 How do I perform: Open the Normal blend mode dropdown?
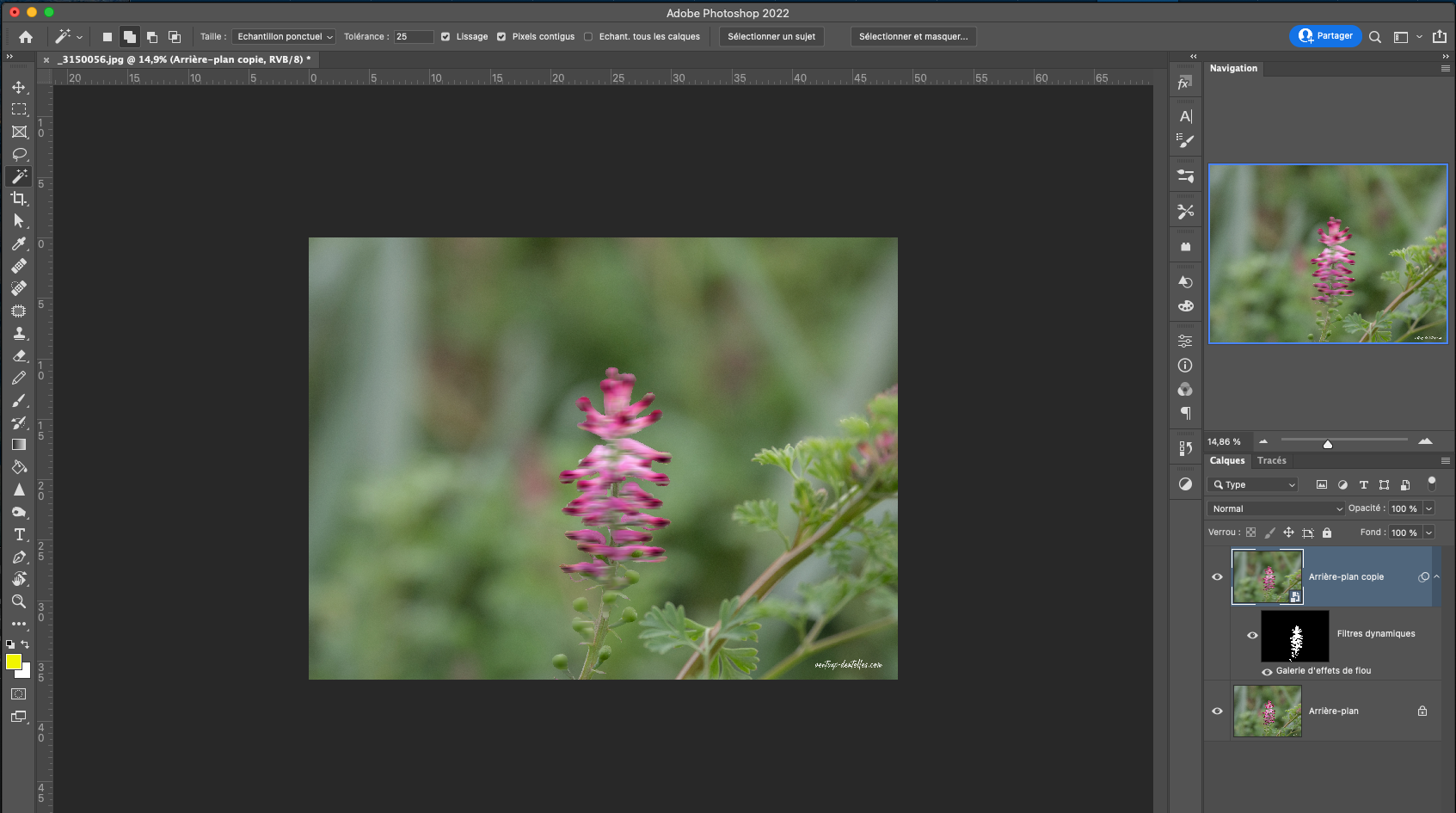pos(1275,508)
